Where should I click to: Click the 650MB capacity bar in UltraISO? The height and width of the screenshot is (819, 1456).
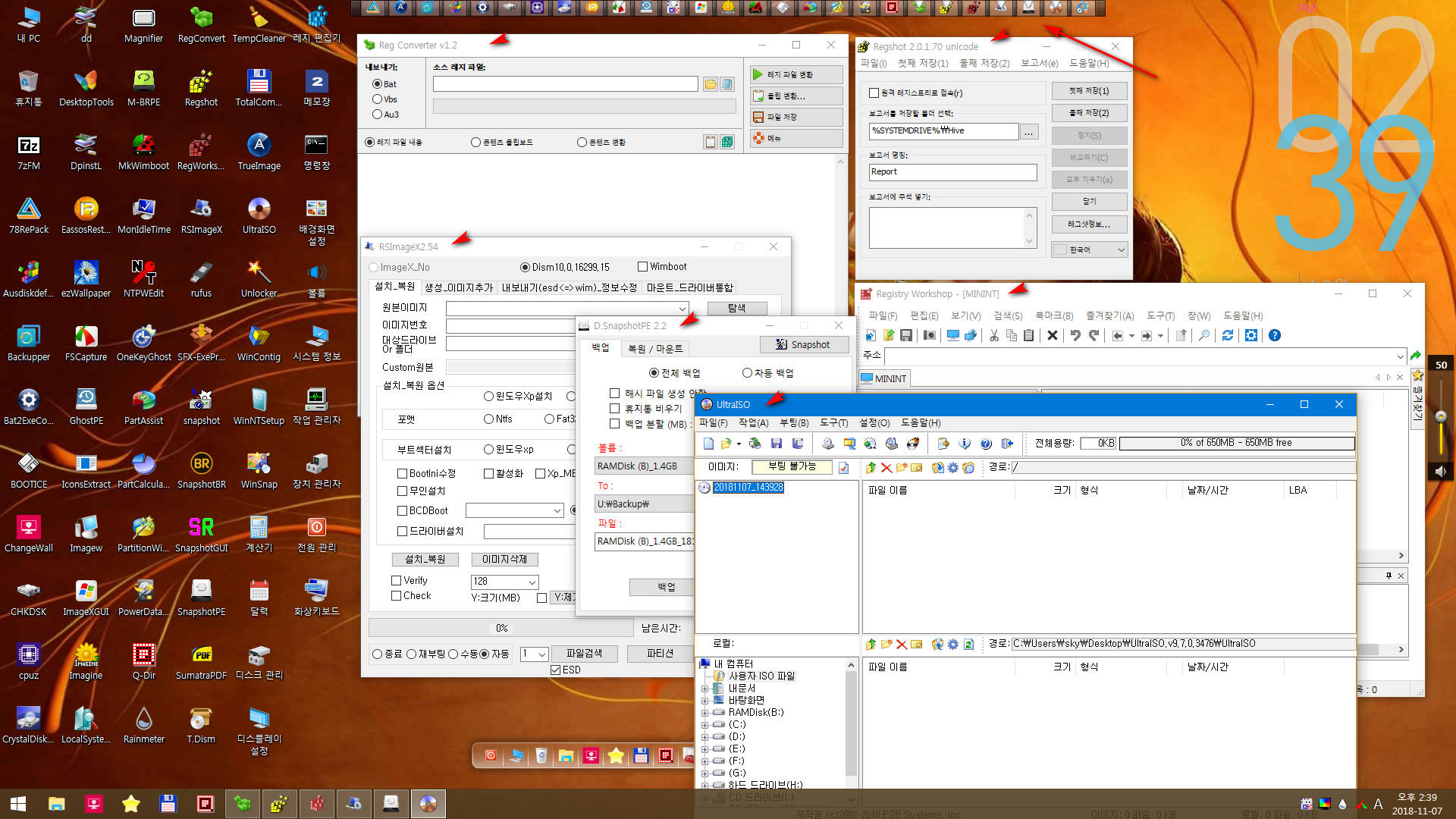coord(1236,444)
